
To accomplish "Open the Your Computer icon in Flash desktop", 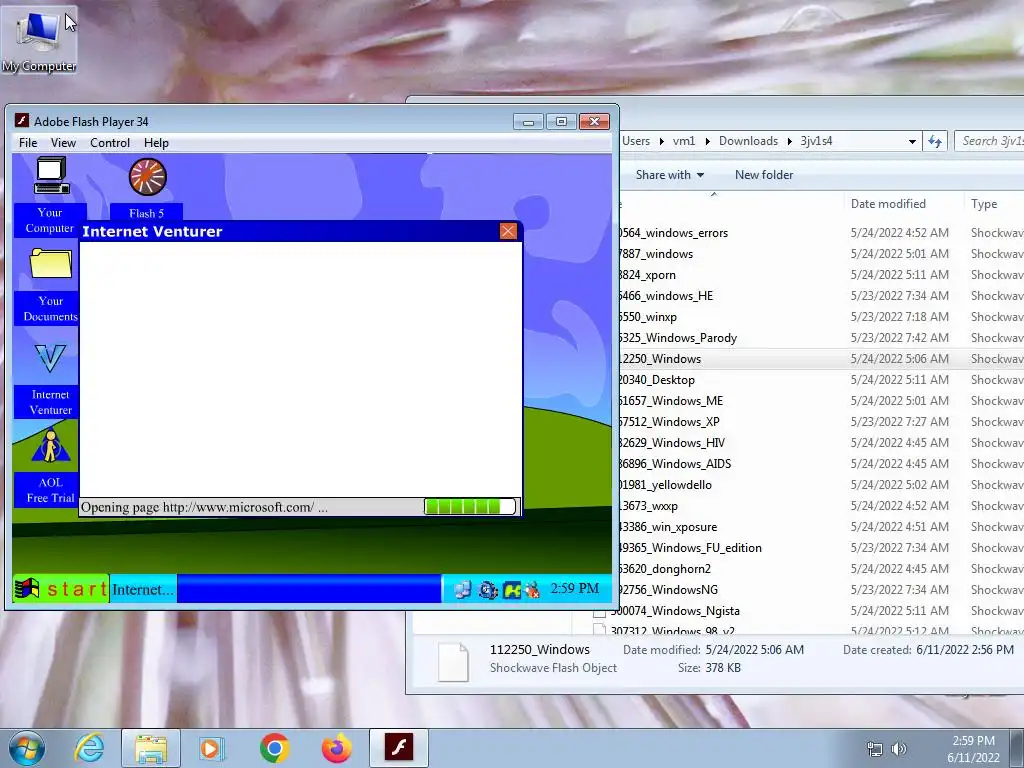I will pos(52,177).
